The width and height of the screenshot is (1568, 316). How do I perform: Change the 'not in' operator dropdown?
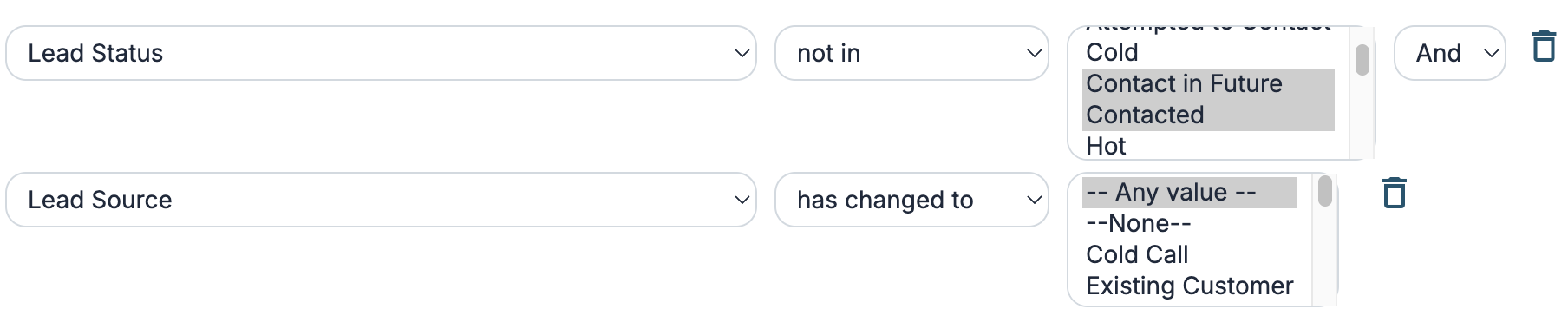[x=911, y=53]
